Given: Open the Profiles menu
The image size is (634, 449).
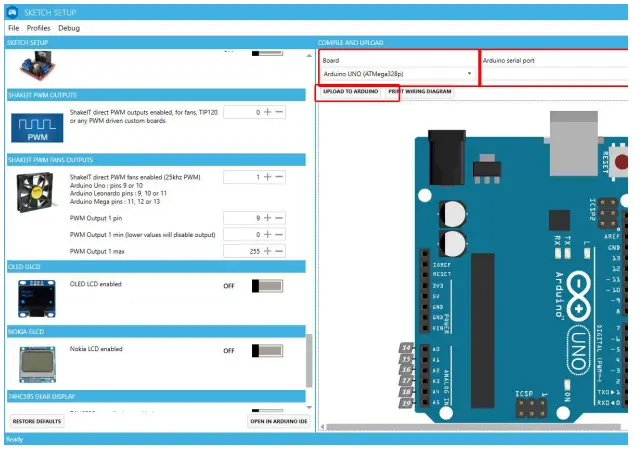Looking at the screenshot, I should tap(38, 28).
